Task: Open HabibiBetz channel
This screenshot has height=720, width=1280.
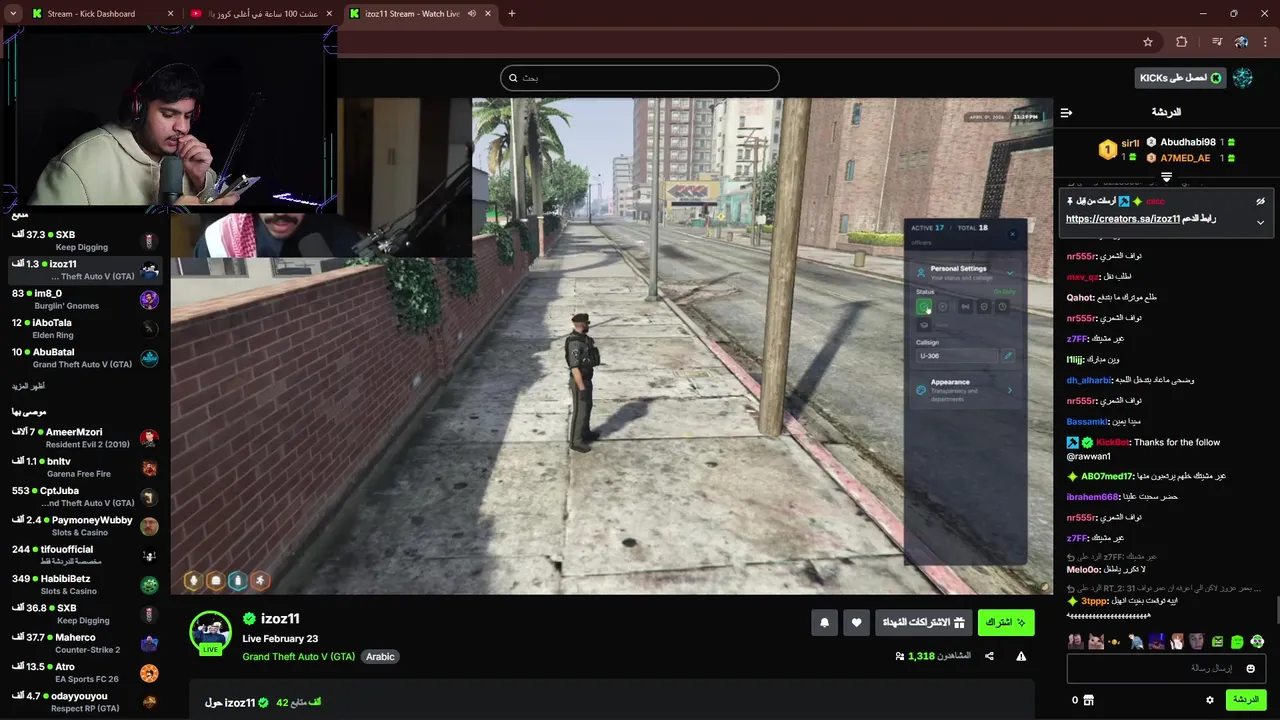Action: coord(85,584)
